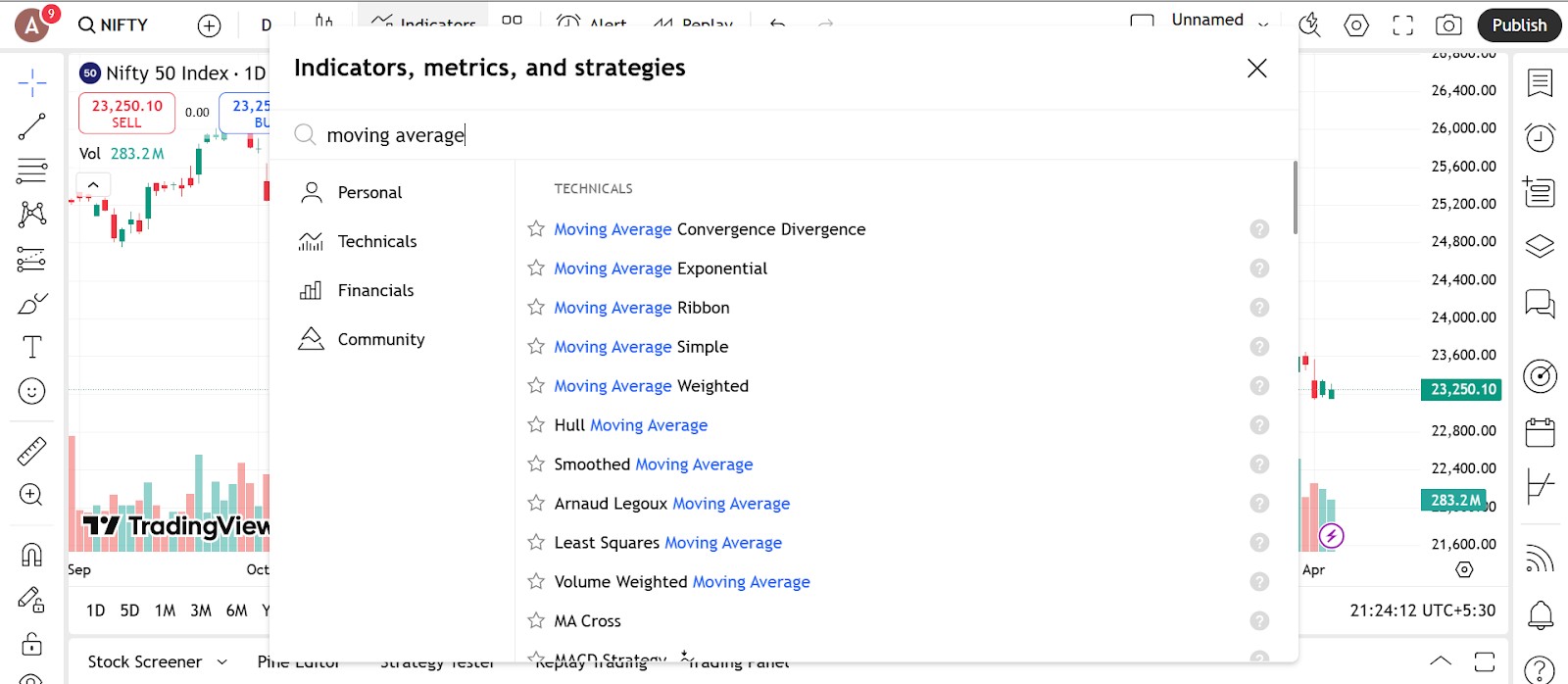Viewport: 1568px width, 684px height.
Task: Open time zone 21:24:12 UTC+5:30
Action: (1422, 611)
